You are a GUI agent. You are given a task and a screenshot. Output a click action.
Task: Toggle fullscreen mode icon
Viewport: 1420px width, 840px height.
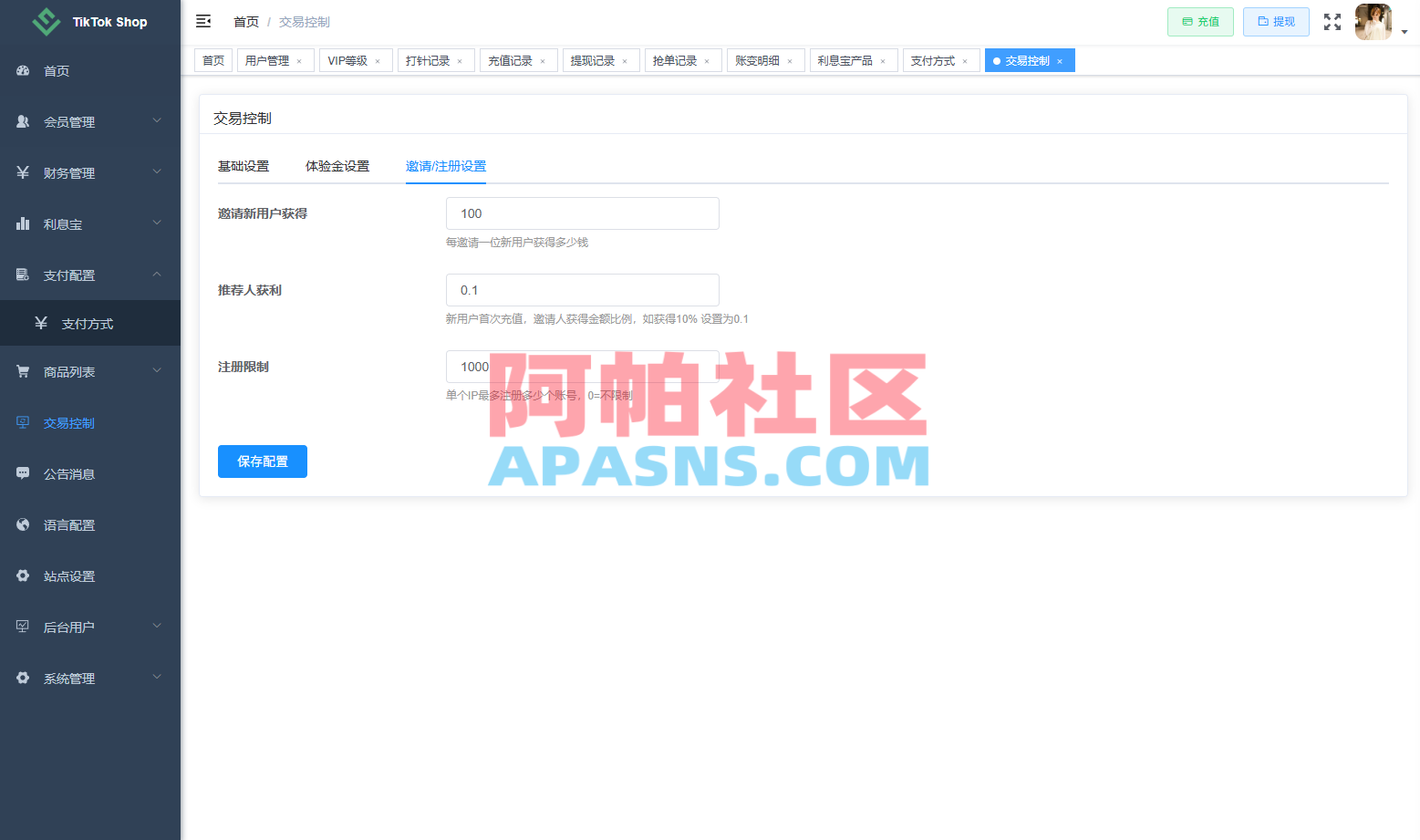1332,22
